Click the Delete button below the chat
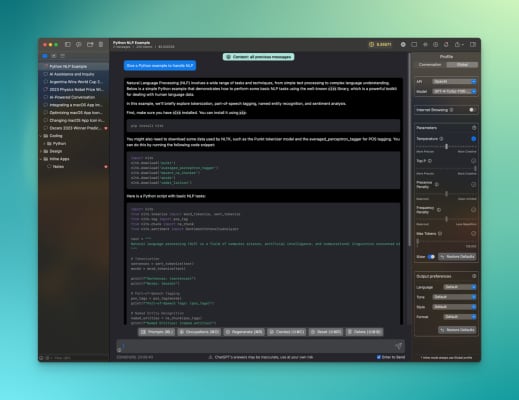This screenshot has height=400, width=519. tap(364, 332)
